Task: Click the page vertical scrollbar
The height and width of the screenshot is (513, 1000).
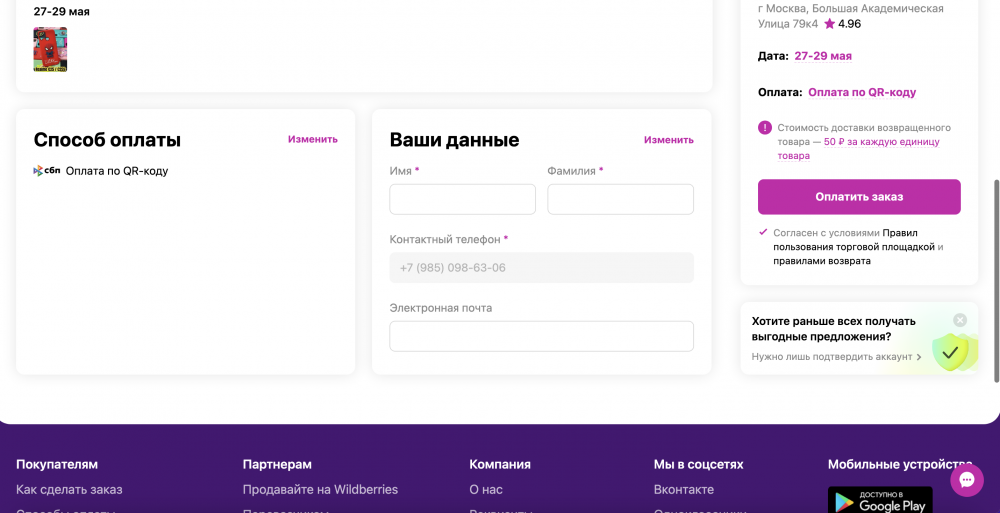Action: point(996,281)
